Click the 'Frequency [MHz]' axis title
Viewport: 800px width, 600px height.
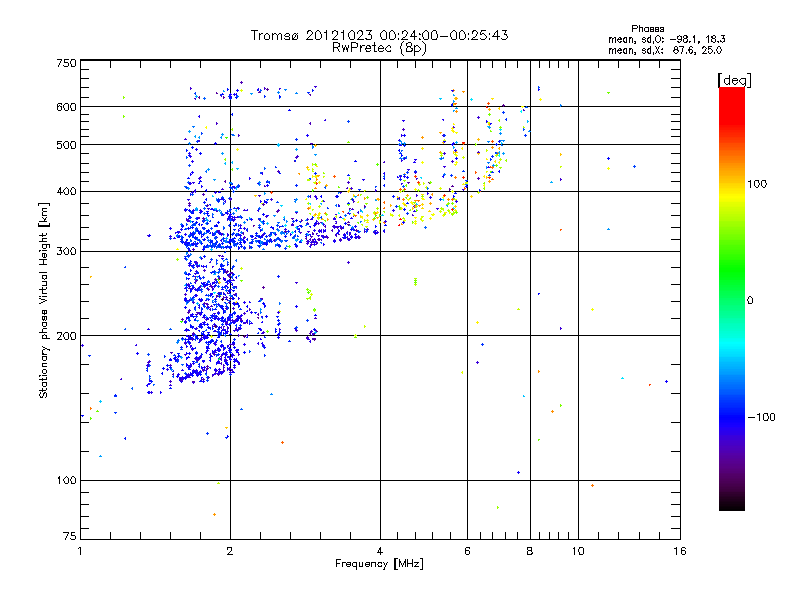[379, 564]
